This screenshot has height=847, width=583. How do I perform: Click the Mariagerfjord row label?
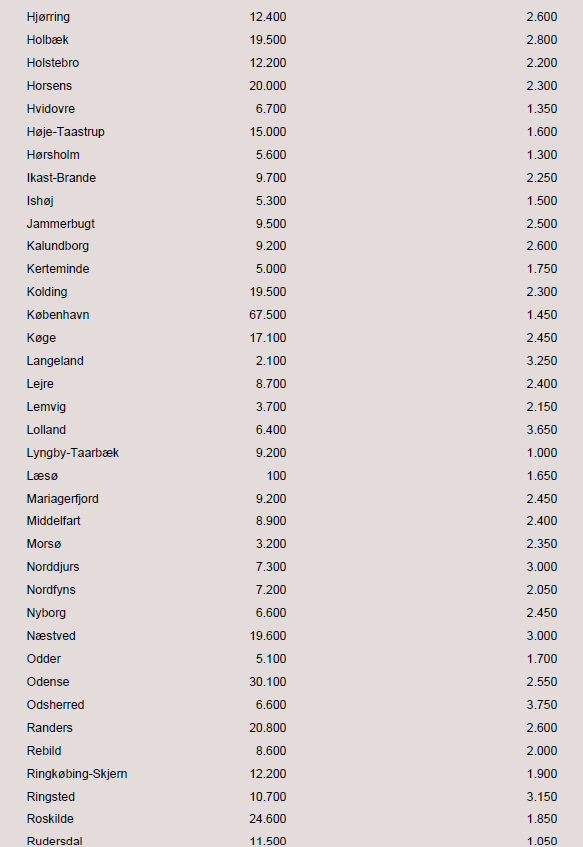click(63, 499)
